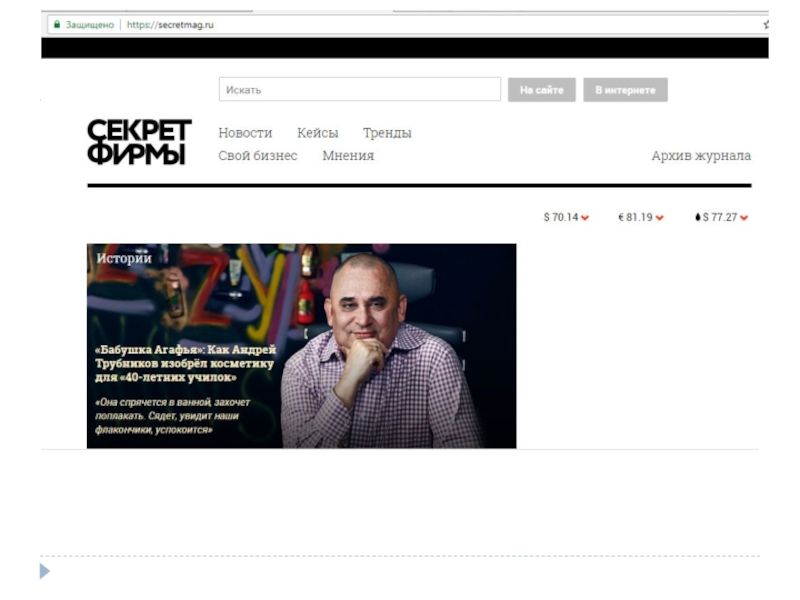Open the Тренды section
Screen dimensions: 800x600
pos(387,133)
